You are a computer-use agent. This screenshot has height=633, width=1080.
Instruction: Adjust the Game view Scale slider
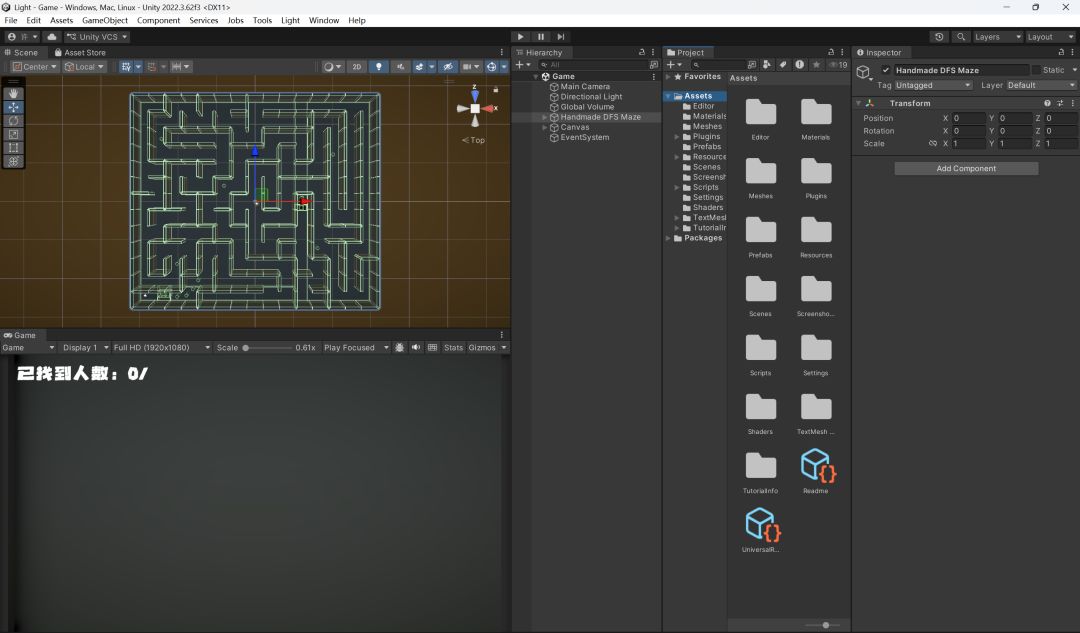267,348
